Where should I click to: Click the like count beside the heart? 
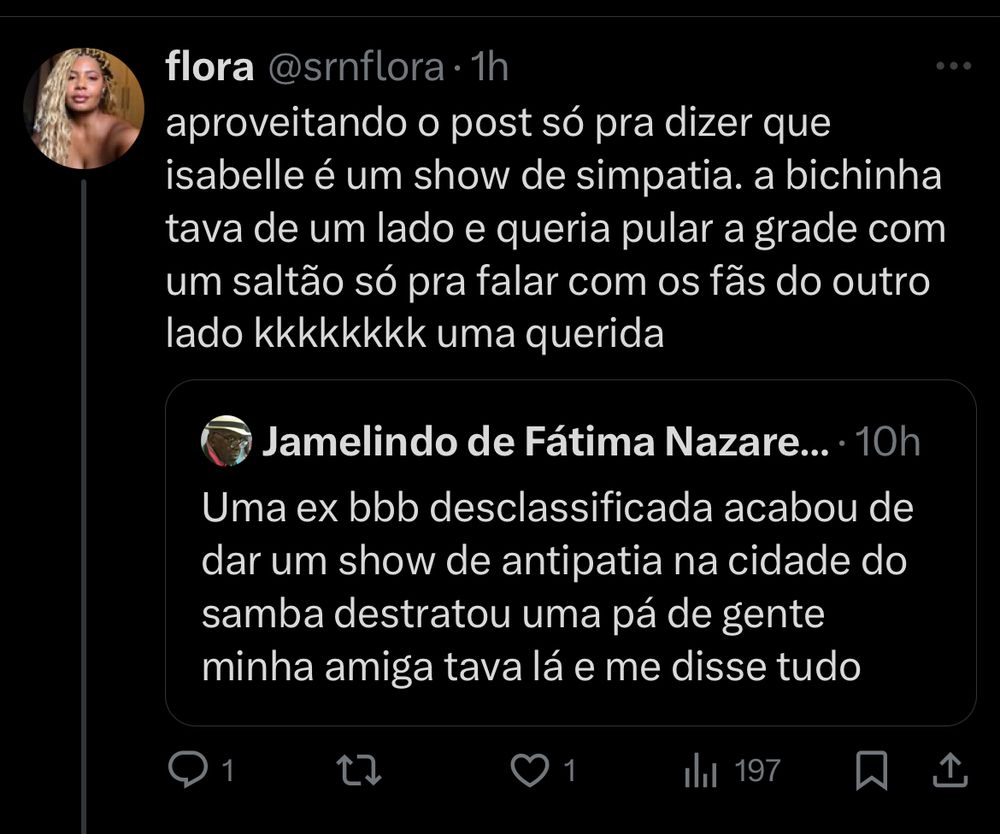[x=568, y=771]
